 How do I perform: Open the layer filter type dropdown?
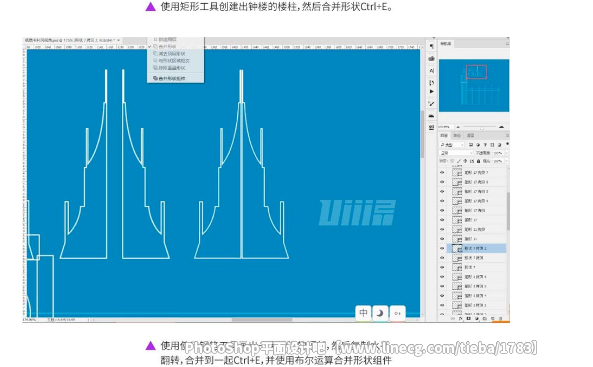pyautogui.click(x=452, y=145)
